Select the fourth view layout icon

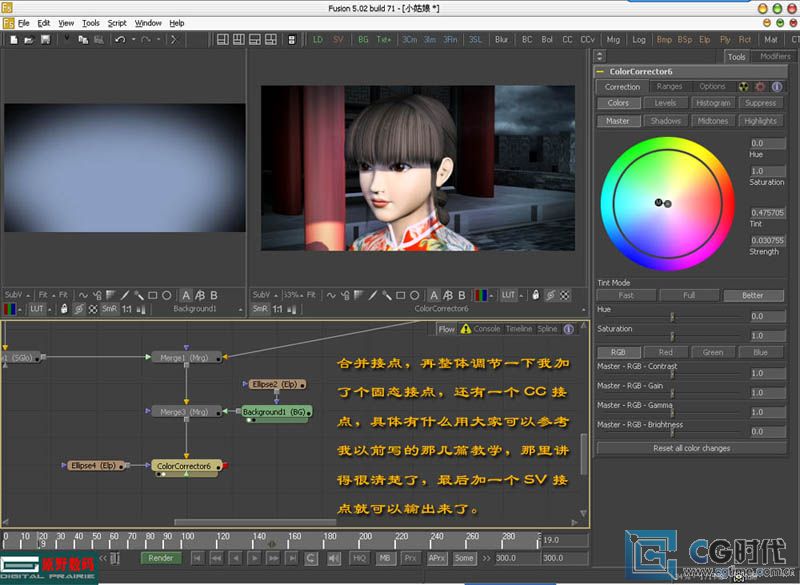(271, 40)
